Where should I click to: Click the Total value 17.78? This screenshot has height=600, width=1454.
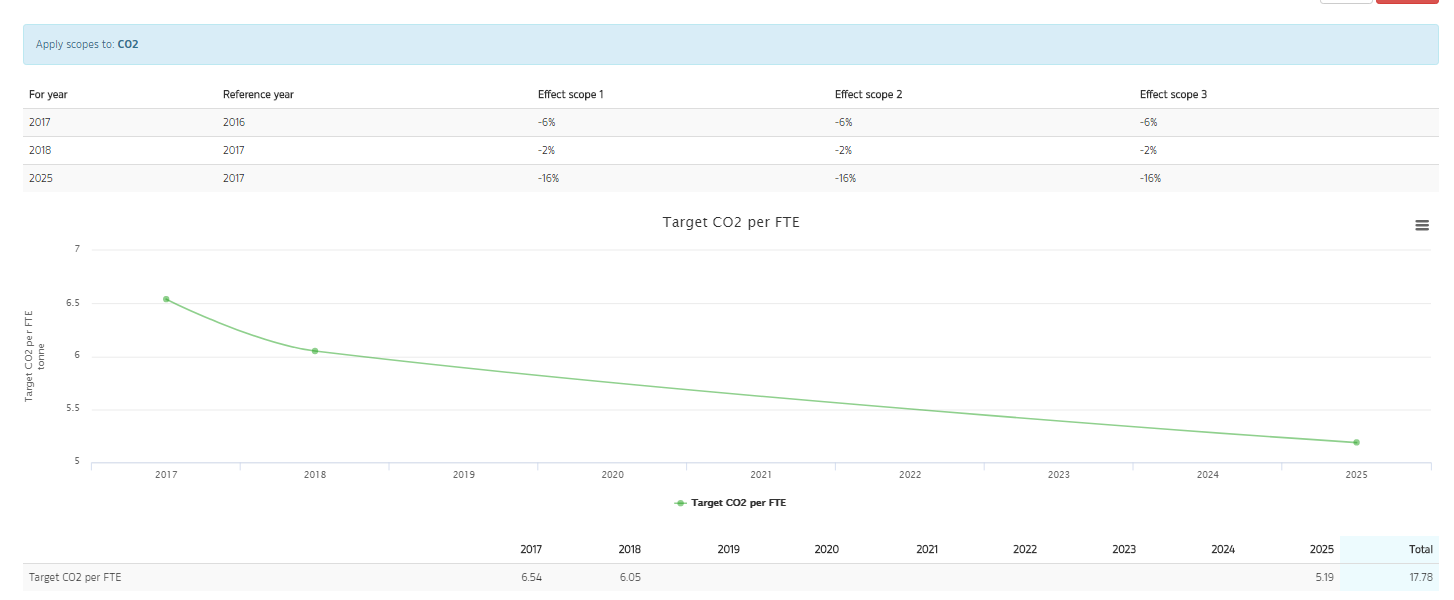1421,577
